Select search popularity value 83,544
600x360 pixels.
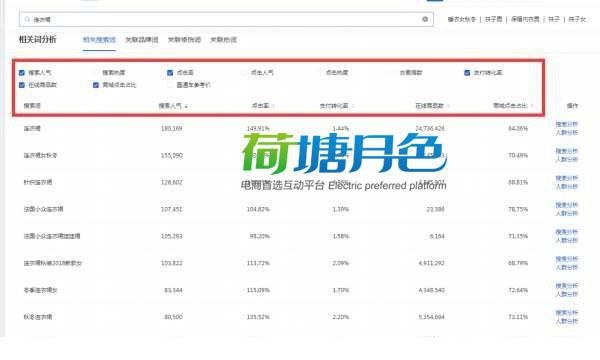pyautogui.click(x=173, y=290)
